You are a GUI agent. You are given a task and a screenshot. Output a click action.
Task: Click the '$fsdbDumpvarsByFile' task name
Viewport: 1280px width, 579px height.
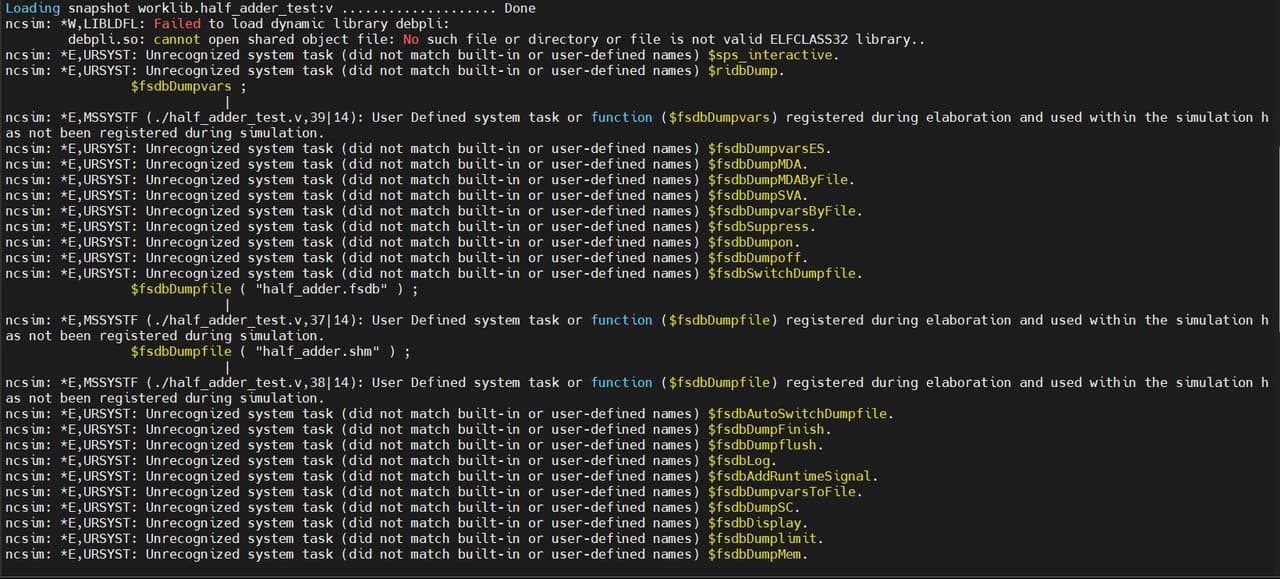point(781,211)
